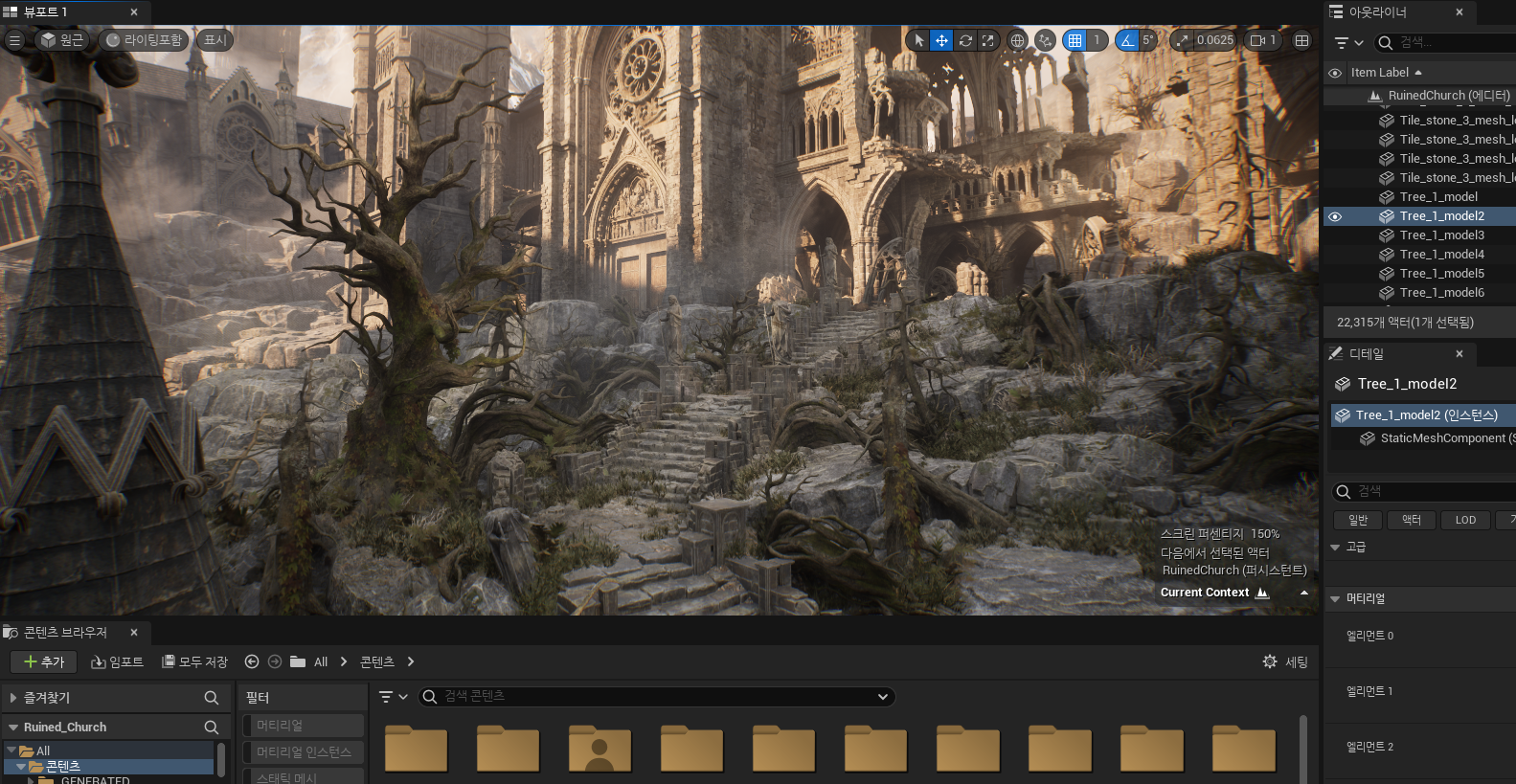The width and height of the screenshot is (1516, 784).
Task: Open scale snap value 0.0625 dropdown
Action: click(x=1215, y=40)
